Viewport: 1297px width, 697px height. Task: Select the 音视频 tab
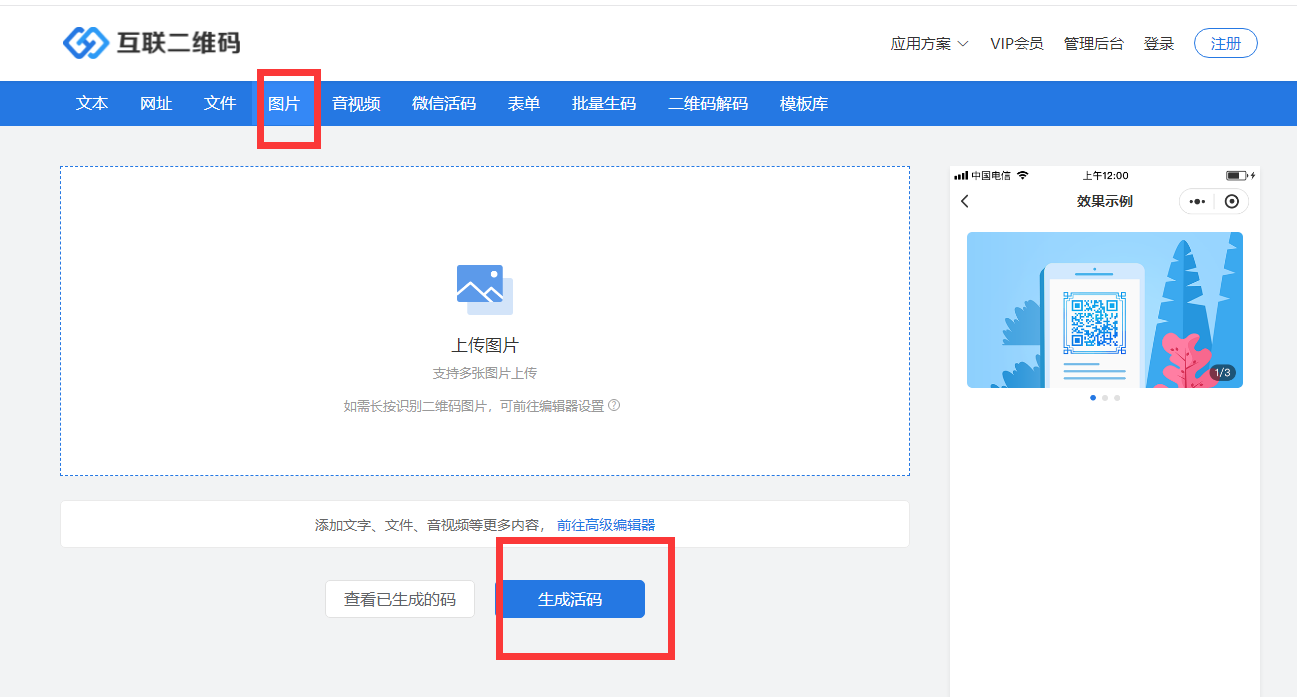(356, 103)
